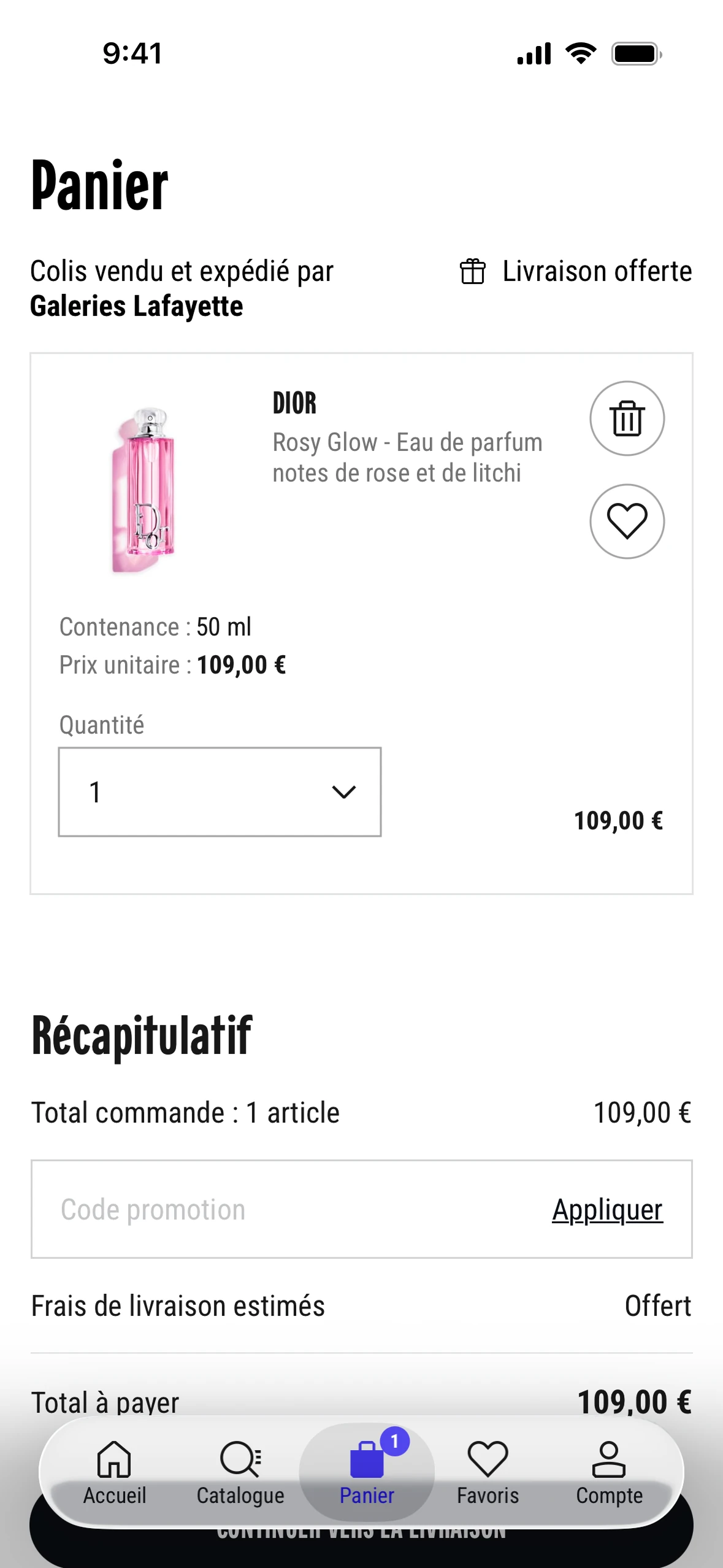The image size is (723, 1568).
Task: Tap the Wi-Fi status icon
Action: coord(581,54)
